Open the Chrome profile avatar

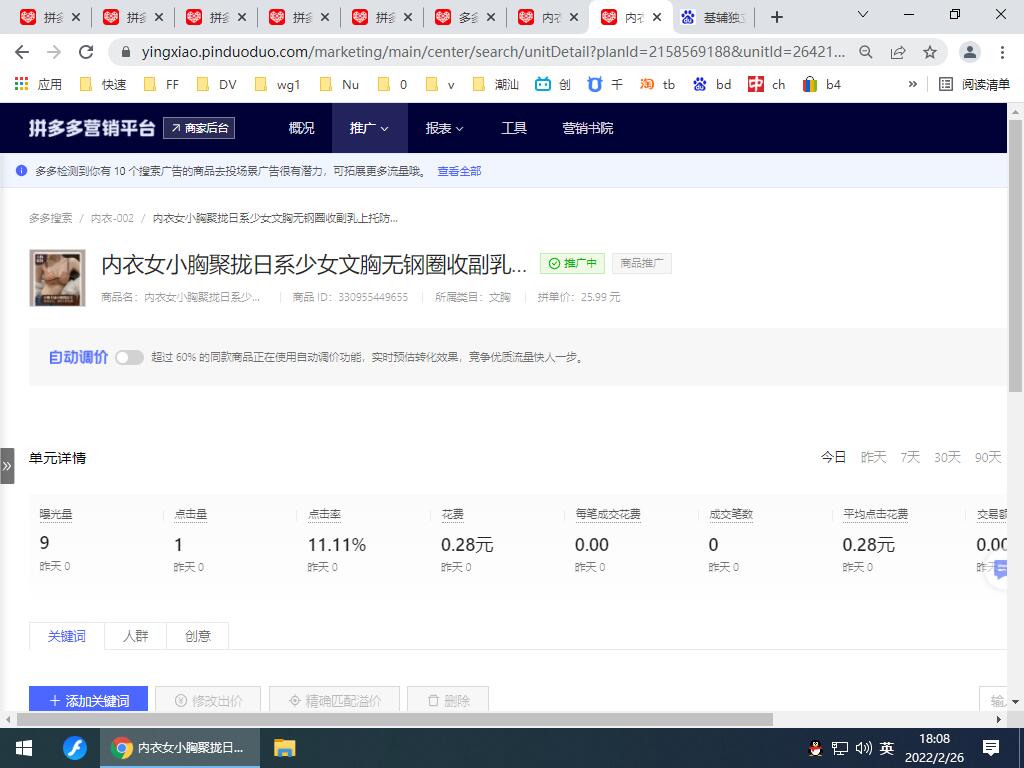coord(970,52)
